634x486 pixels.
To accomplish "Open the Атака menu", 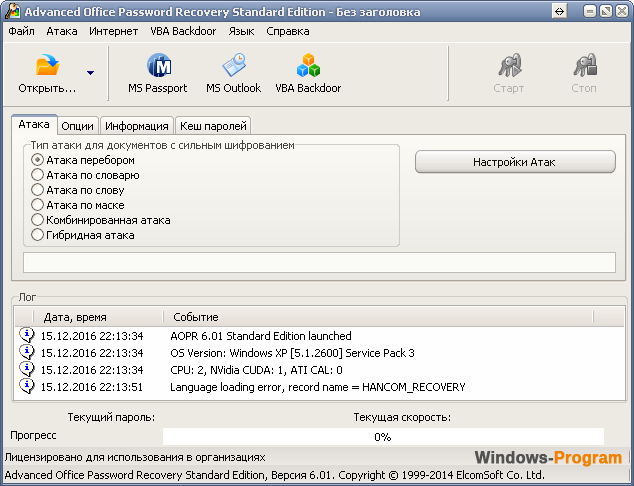I will [x=62, y=31].
